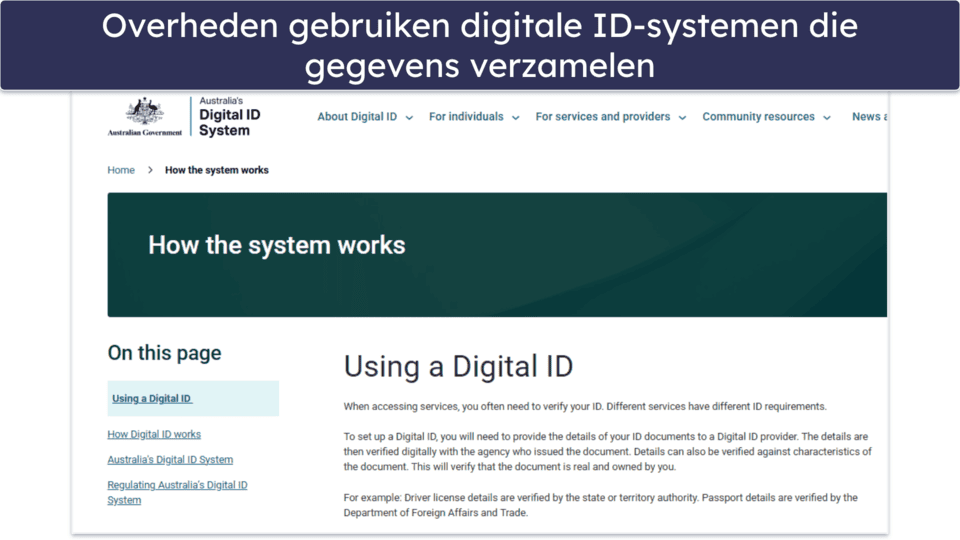960x540 pixels.
Task: Expand the chevron beside For individuals
Action: (x=516, y=118)
